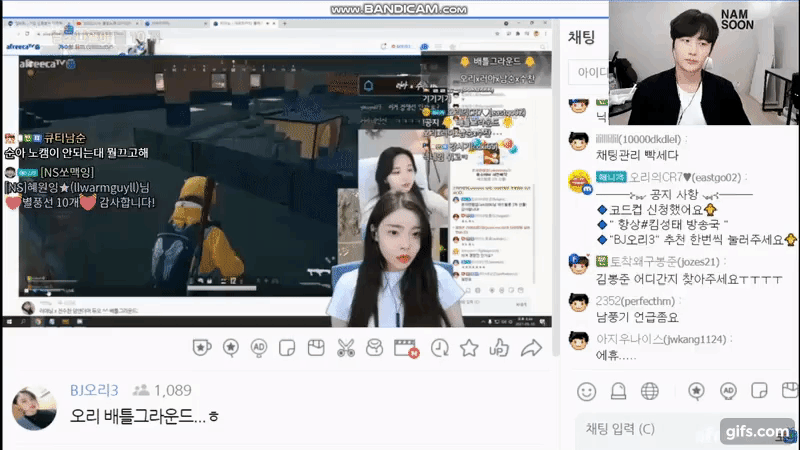Open the globe translation icon in chat
The image size is (800, 450).
pos(649,391)
